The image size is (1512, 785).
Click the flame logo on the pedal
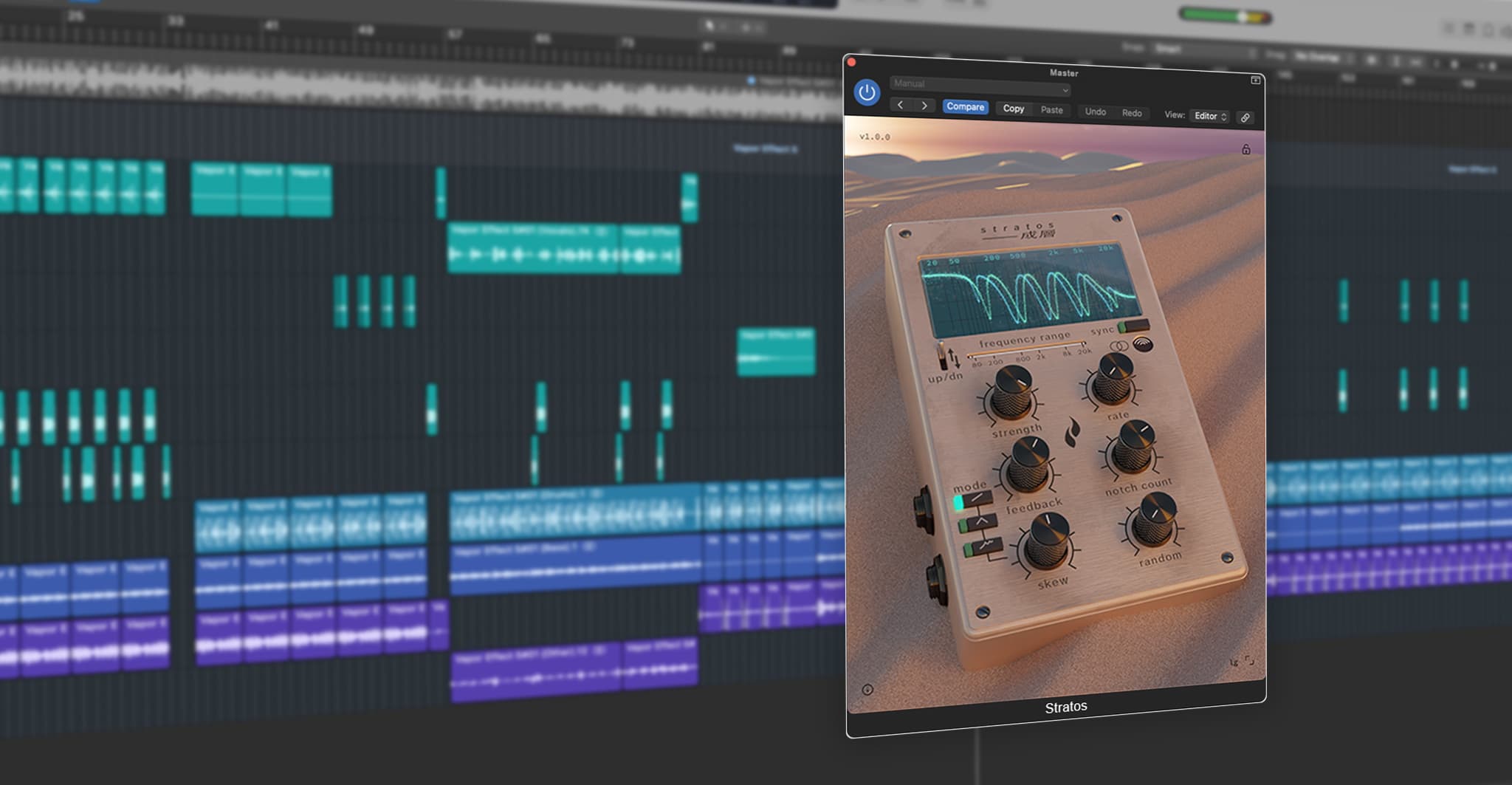(1073, 432)
